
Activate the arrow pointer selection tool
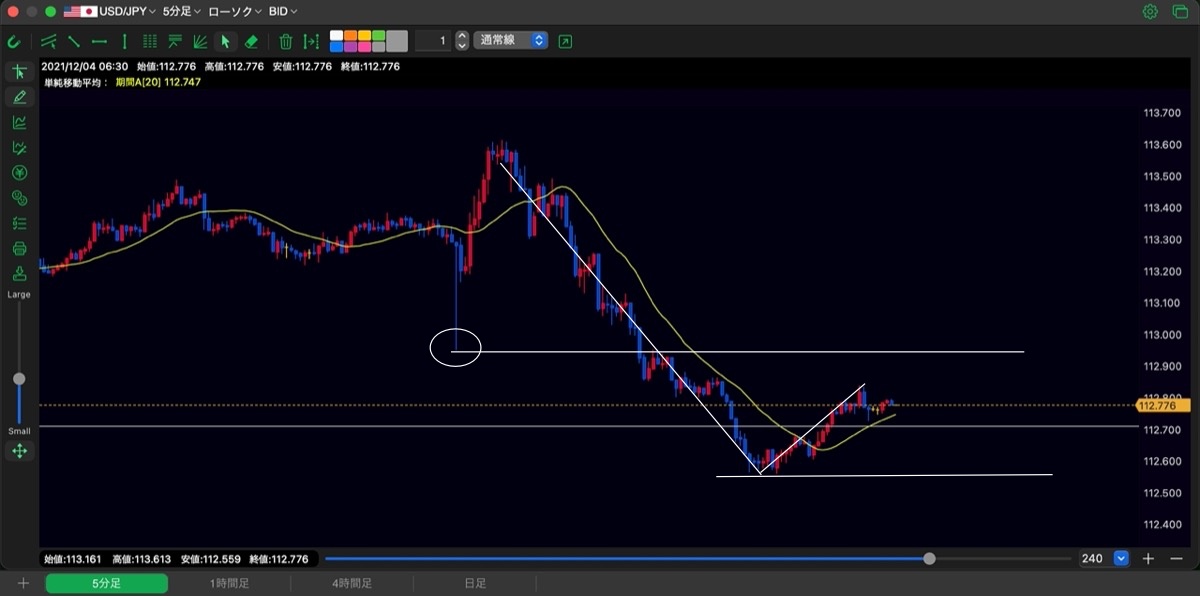(x=225, y=41)
